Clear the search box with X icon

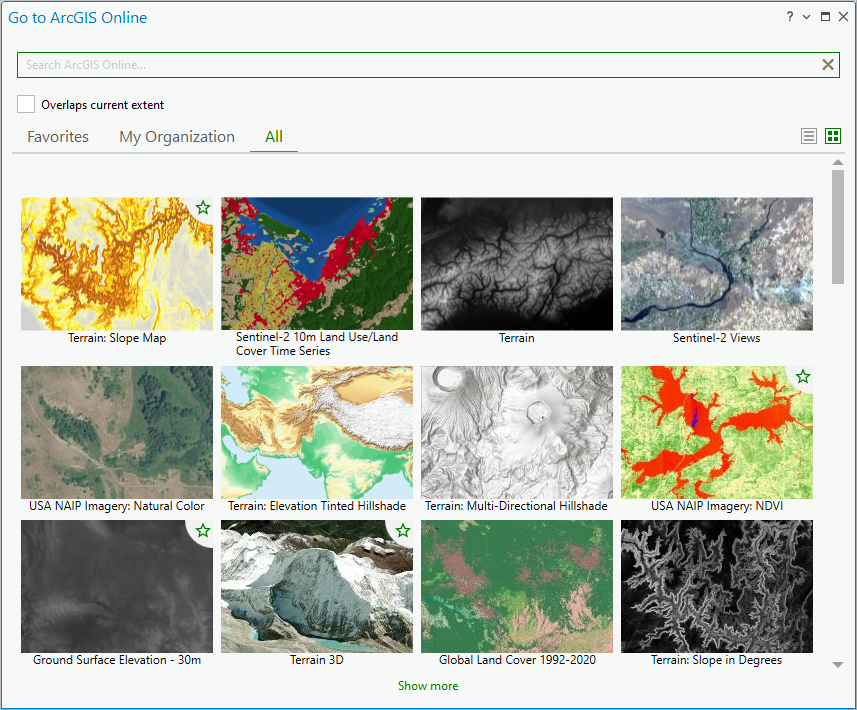[x=827, y=65]
